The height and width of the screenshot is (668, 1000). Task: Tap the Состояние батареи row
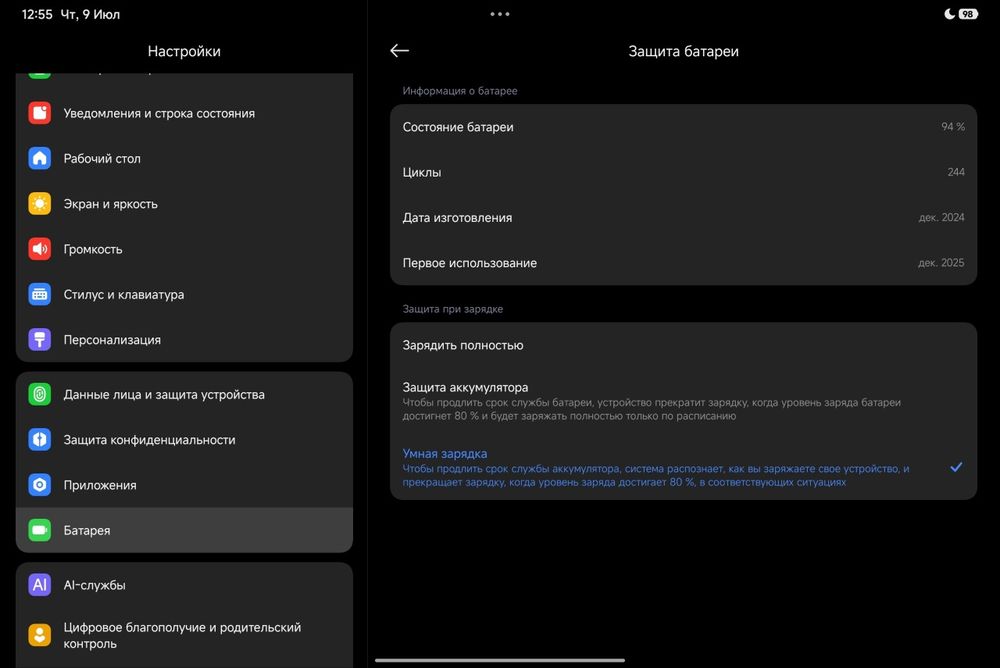click(x=683, y=127)
